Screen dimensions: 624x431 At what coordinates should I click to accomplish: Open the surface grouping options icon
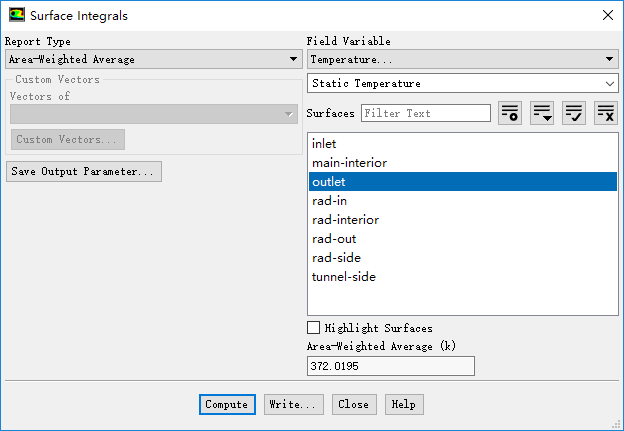click(542, 113)
